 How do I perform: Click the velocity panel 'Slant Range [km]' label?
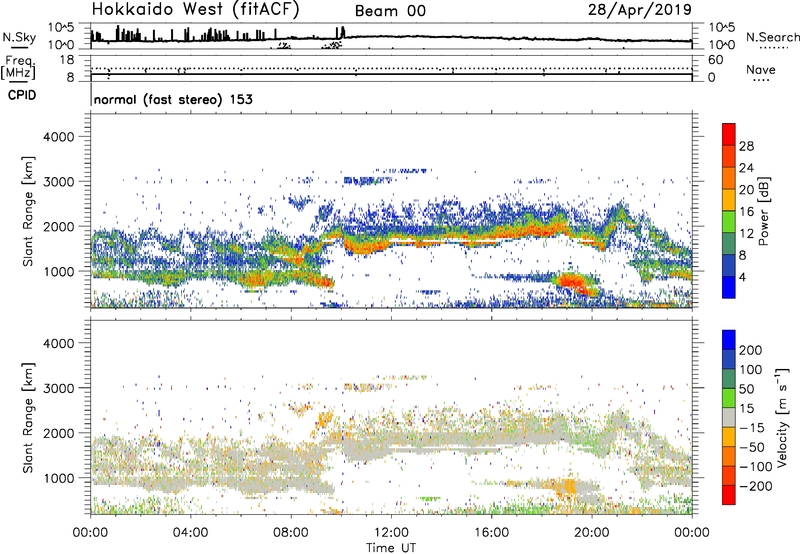(28, 418)
